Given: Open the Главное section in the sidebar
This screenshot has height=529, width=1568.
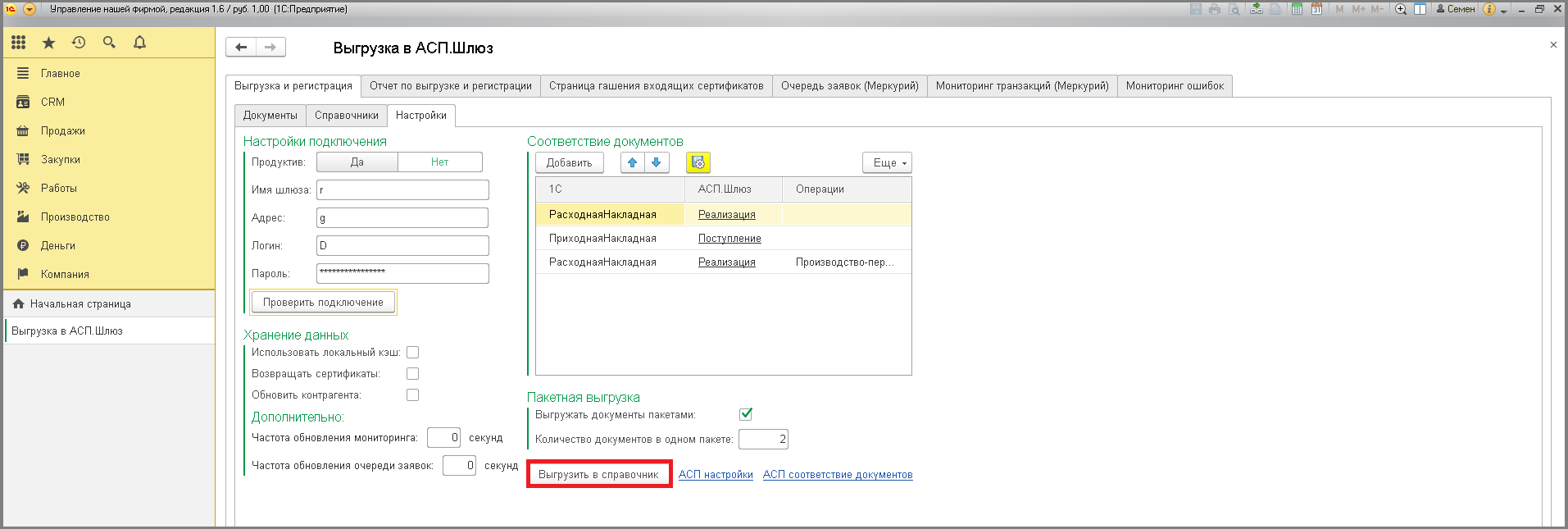Looking at the screenshot, I should point(109,74).
